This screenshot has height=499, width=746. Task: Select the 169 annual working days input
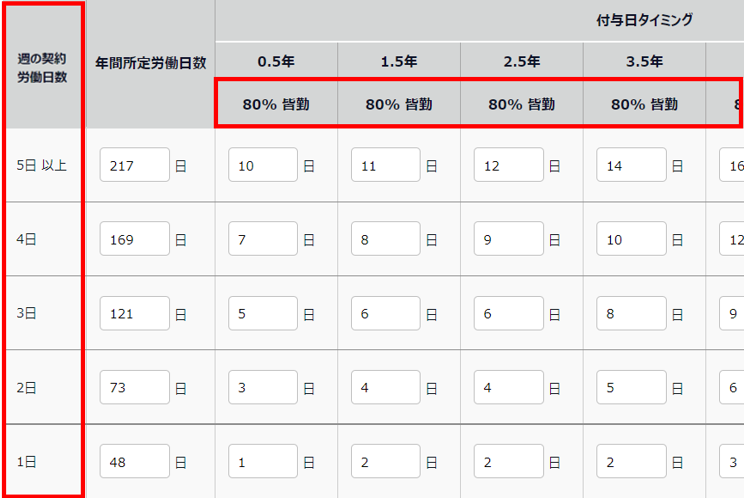[x=135, y=239]
